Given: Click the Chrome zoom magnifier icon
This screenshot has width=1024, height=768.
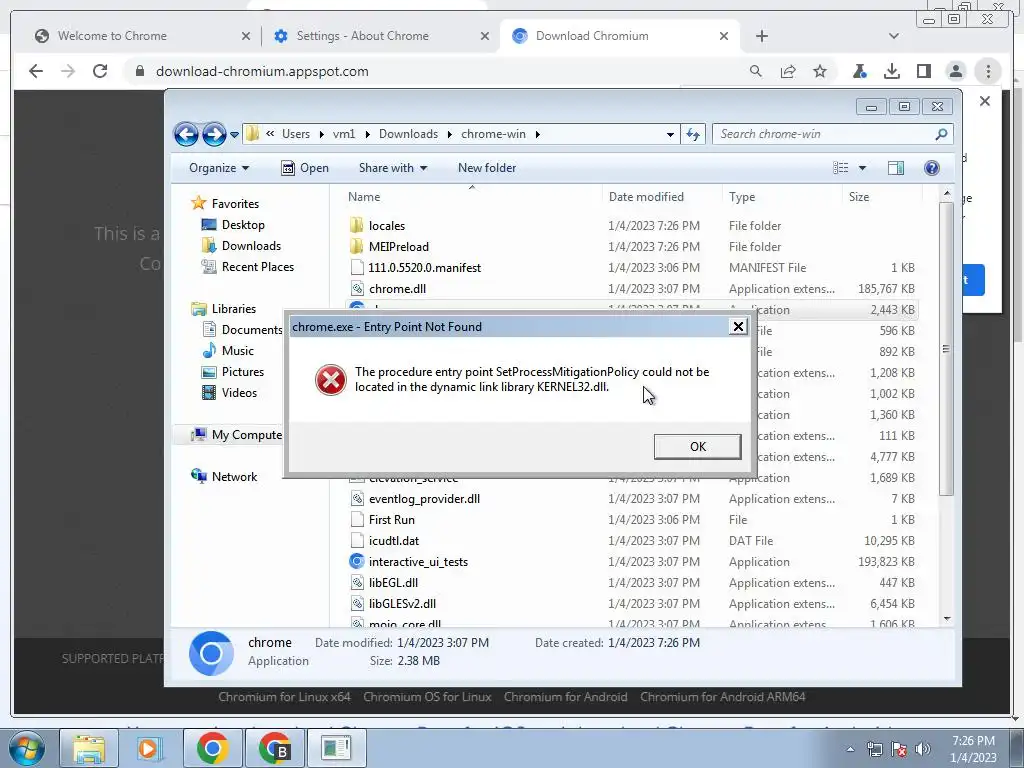Looking at the screenshot, I should pos(756,71).
